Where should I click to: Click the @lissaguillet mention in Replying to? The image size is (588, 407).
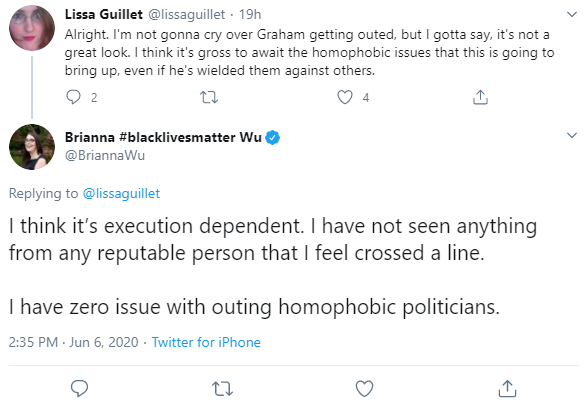[121, 194]
